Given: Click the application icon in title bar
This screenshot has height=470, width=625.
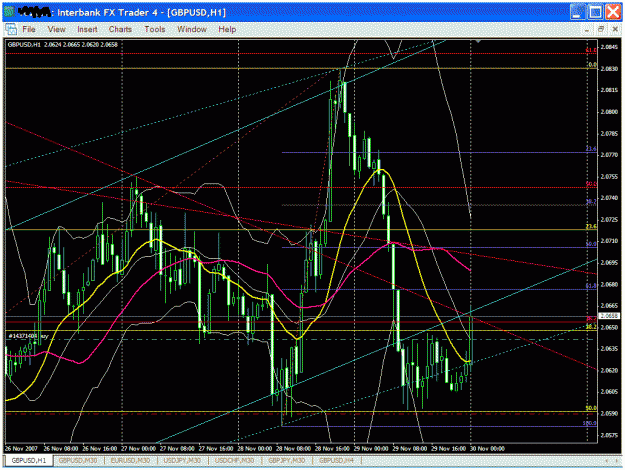Looking at the screenshot, I should point(10,12).
